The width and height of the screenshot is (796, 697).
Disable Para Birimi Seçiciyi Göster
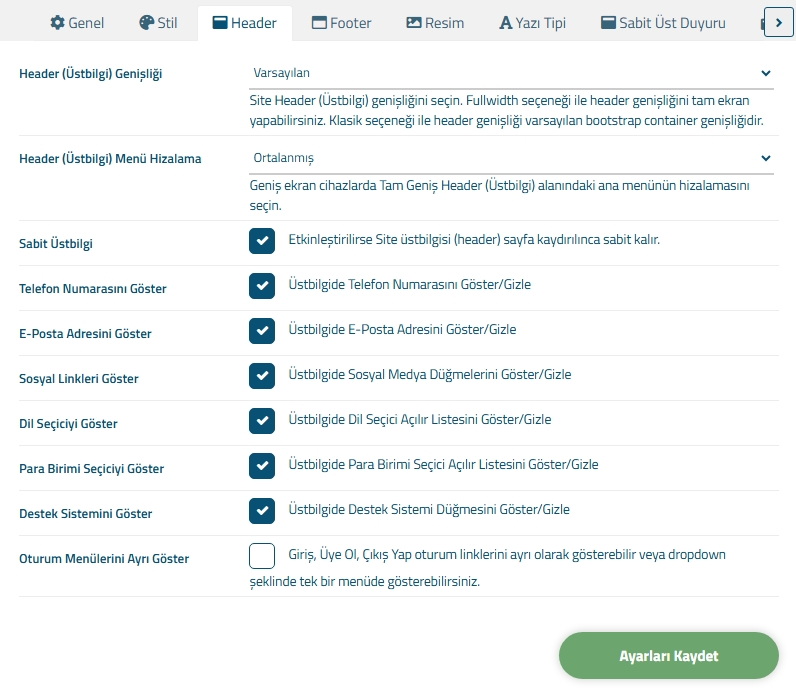[x=262, y=466]
